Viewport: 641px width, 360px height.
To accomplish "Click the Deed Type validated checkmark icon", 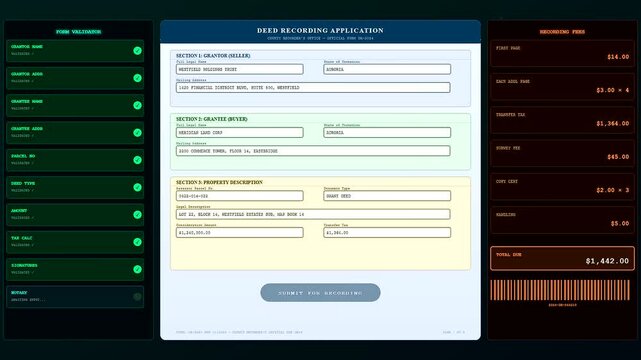I will (137, 187).
